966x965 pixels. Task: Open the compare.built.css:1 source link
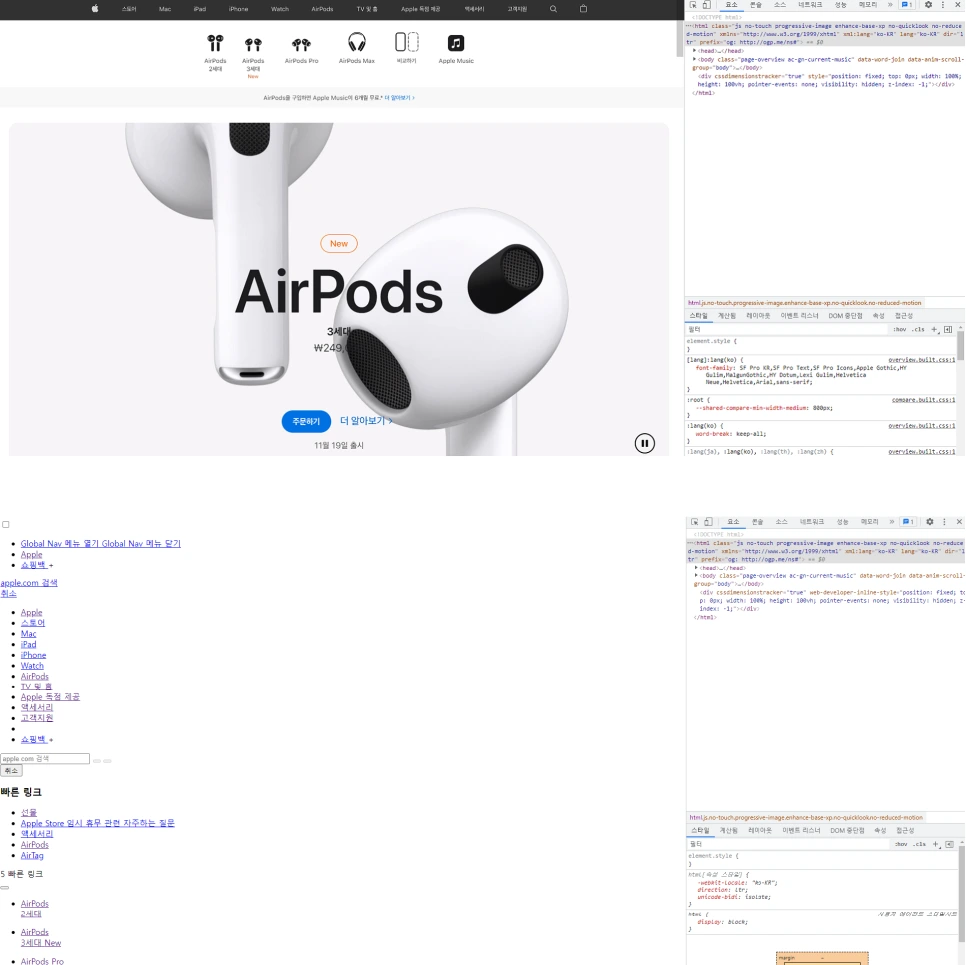923,400
